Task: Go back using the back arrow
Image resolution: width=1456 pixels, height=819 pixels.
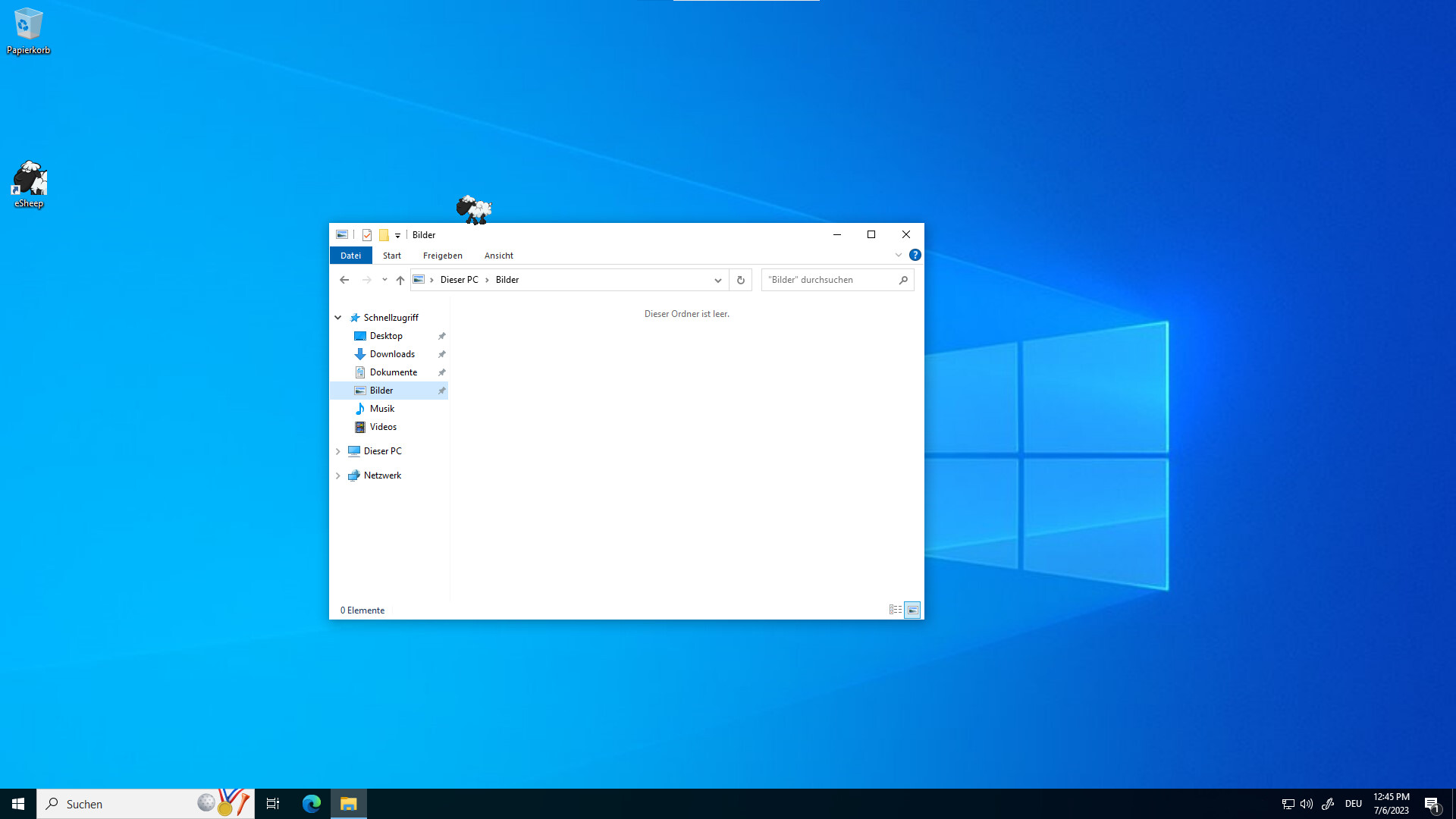Action: 344,280
